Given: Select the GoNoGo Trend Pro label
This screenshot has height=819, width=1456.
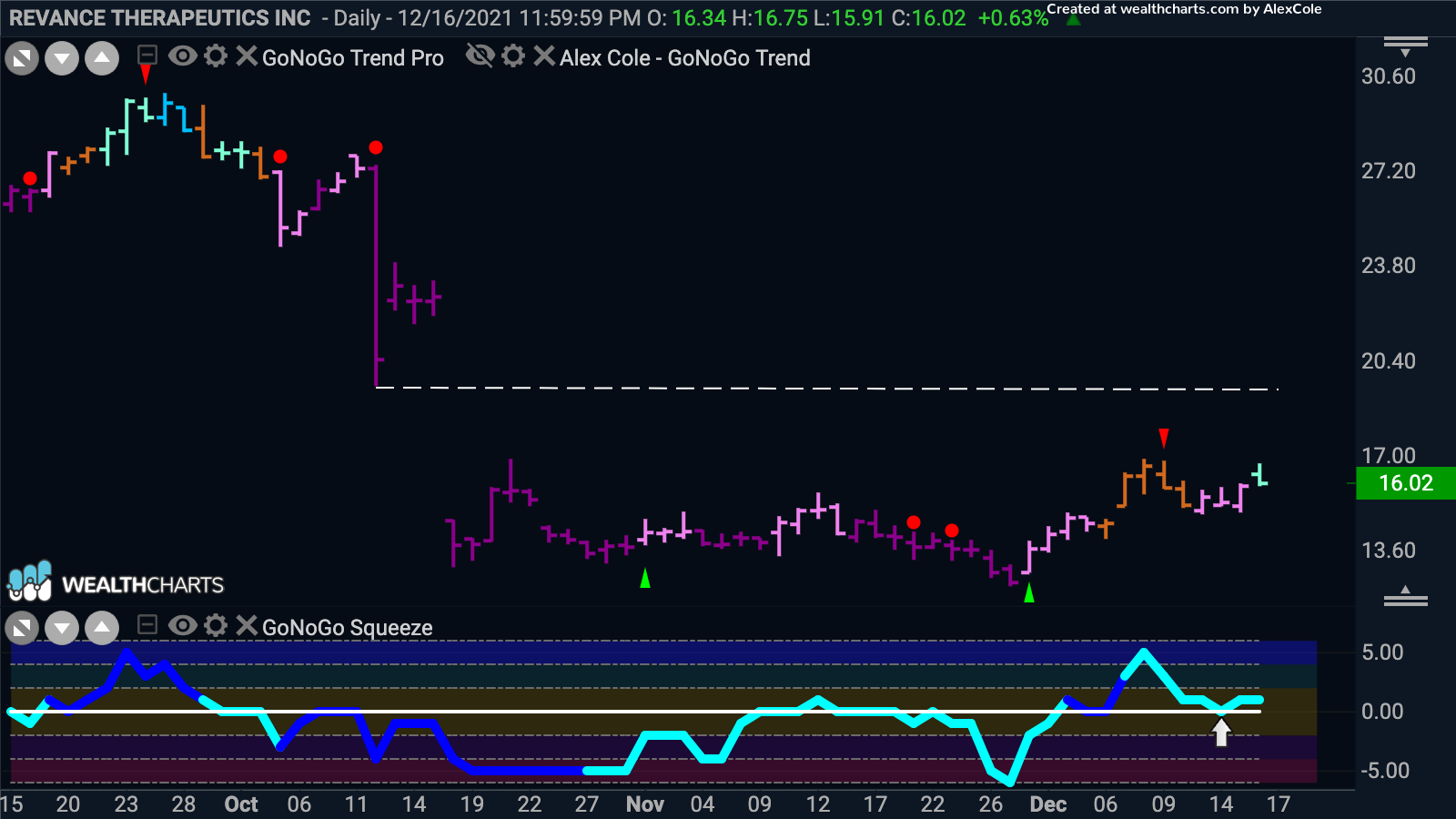Looking at the screenshot, I should 353,58.
